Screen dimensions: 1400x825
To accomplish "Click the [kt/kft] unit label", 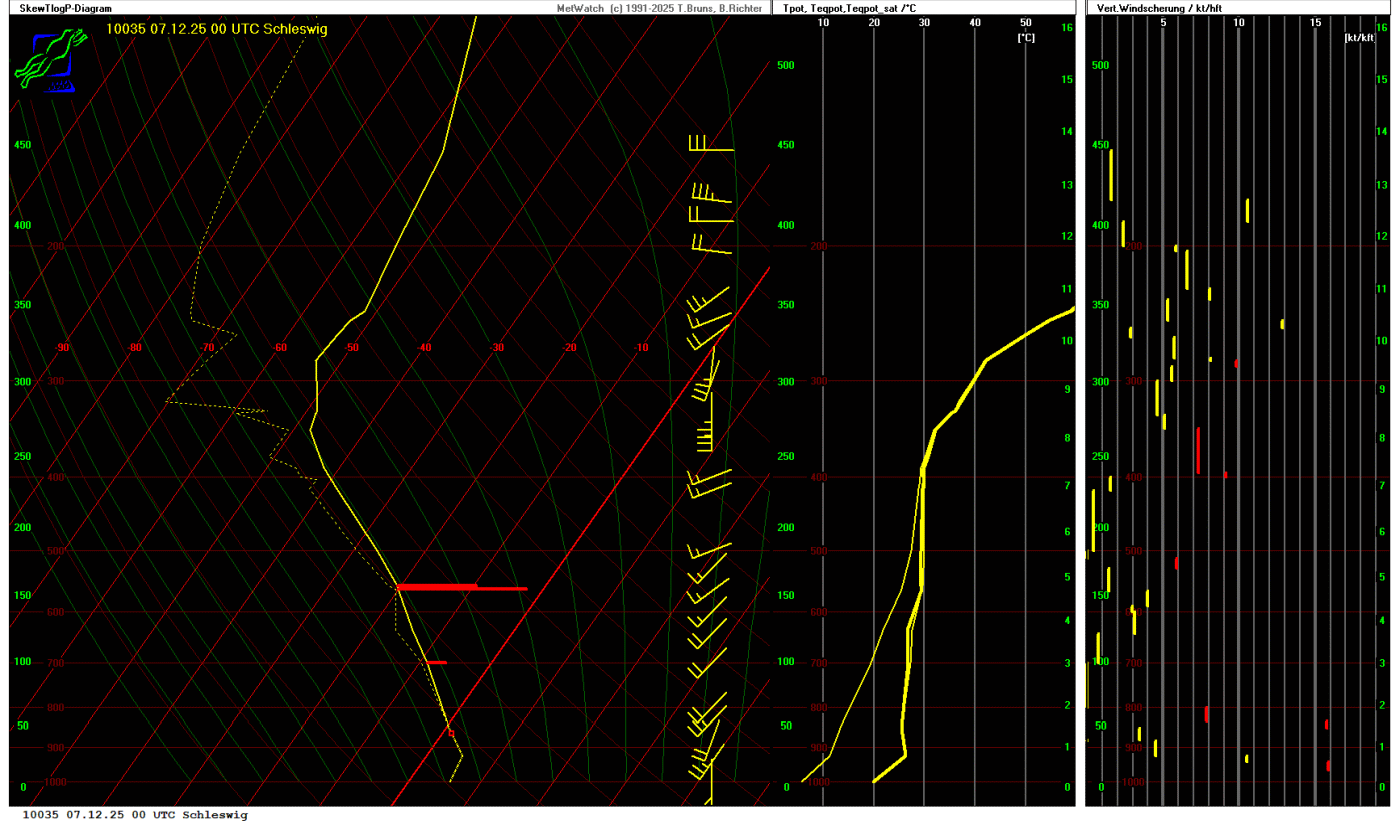I will [1359, 38].
